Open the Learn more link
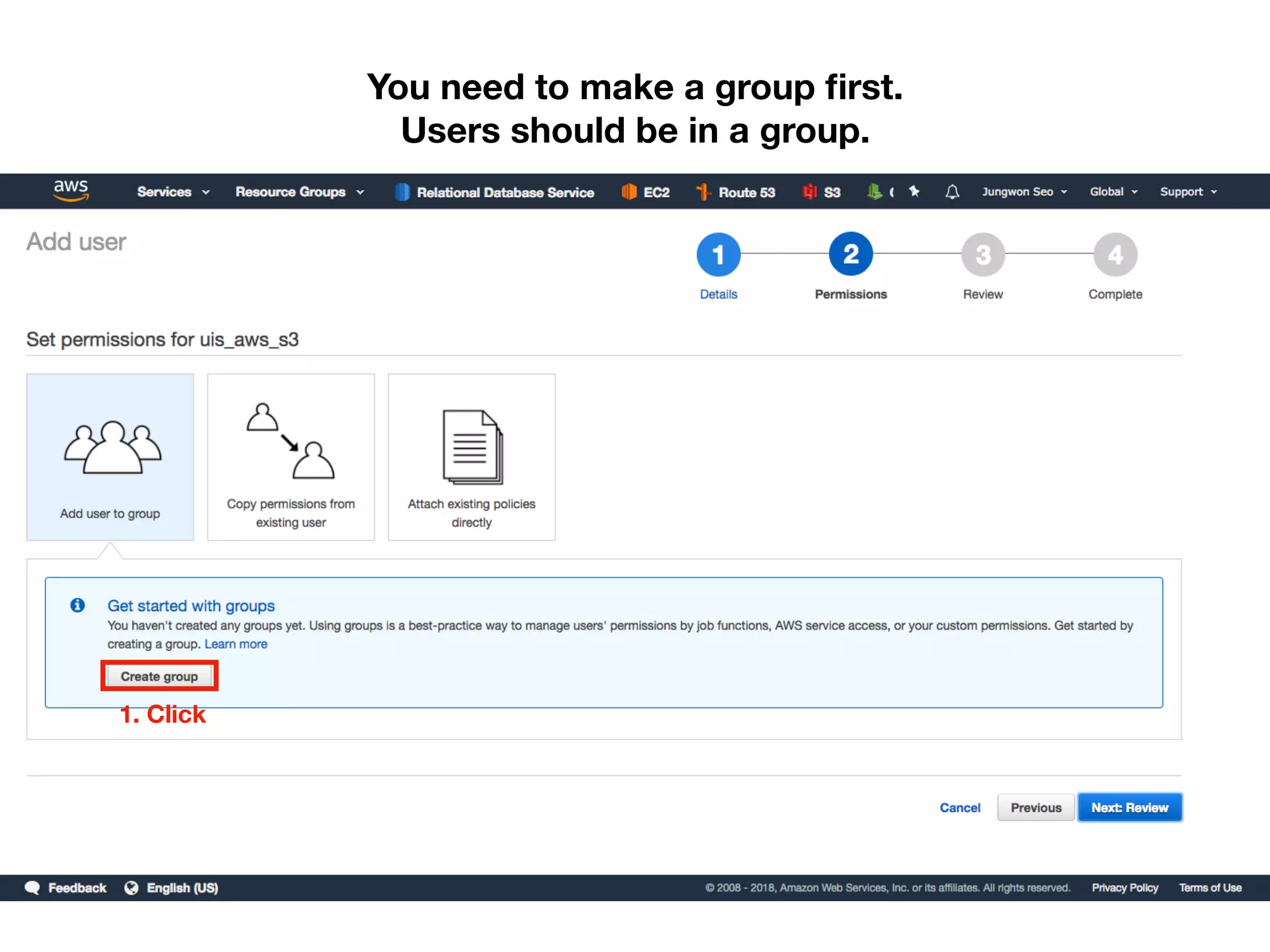Viewport: 1270px width, 952px height. point(236,644)
